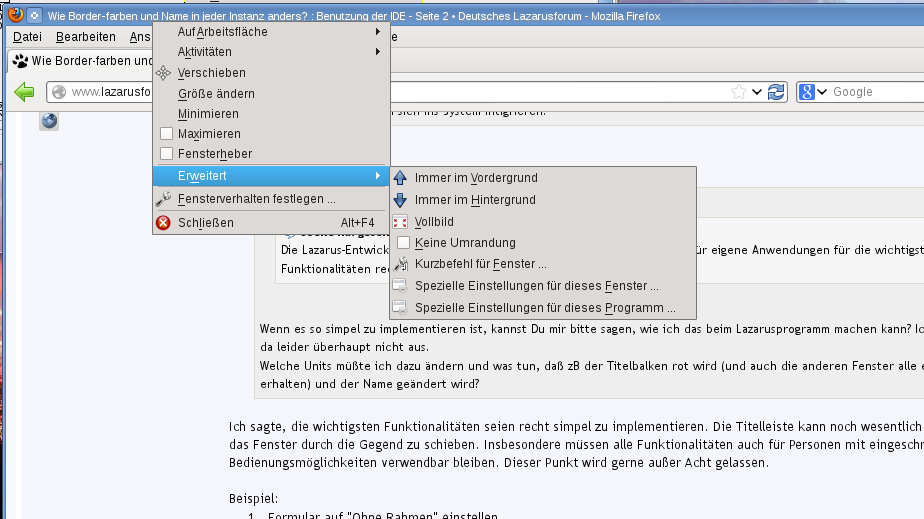Choose Spezielle Einstellungen für dieses Programm

(545, 308)
